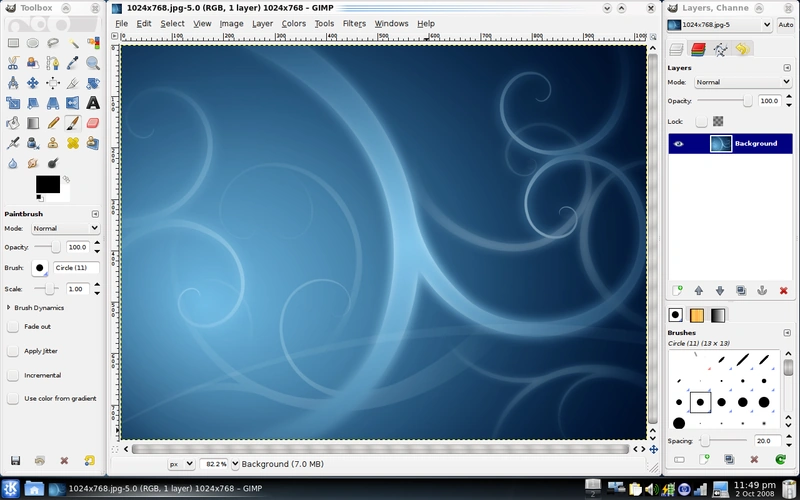This screenshot has height=500, width=800.
Task: Open the layer Mode dropdown showing Normal
Action: point(743,82)
